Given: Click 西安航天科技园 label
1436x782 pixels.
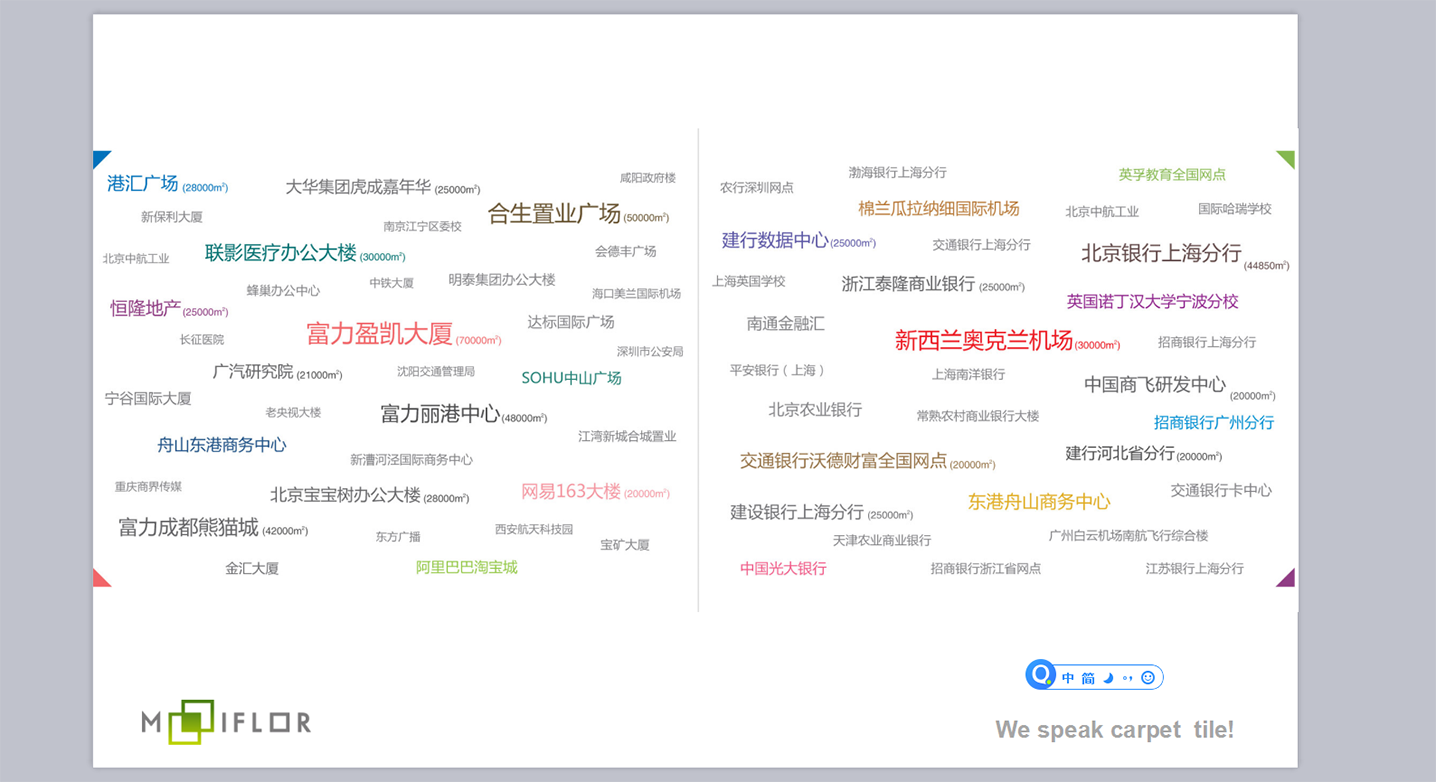Looking at the screenshot, I should [x=534, y=530].
